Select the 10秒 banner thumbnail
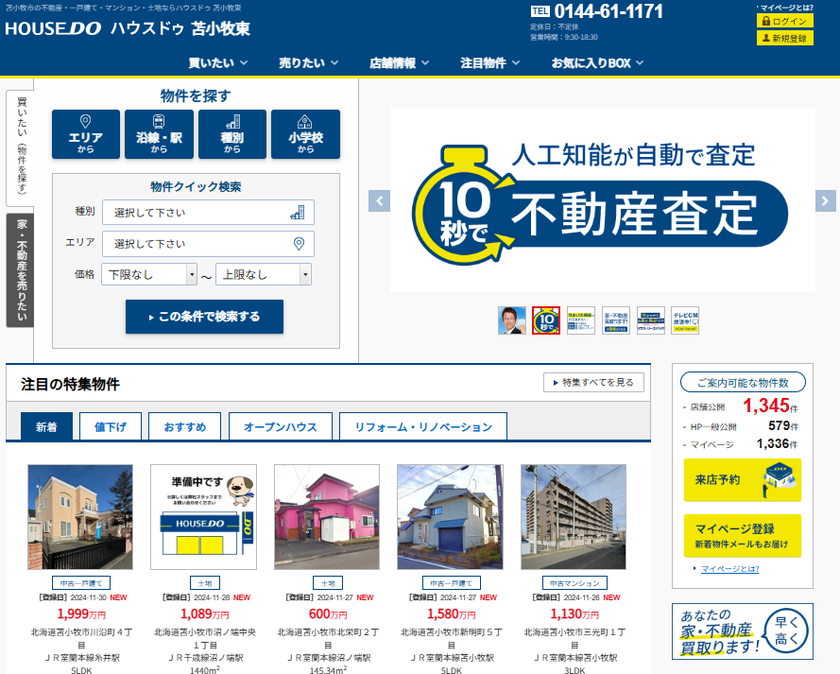The height and width of the screenshot is (674, 840). tap(546, 320)
